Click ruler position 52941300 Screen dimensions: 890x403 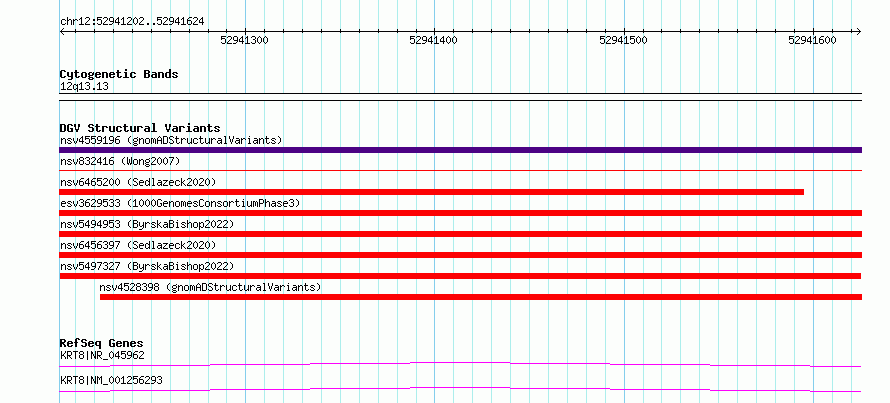tap(244, 41)
